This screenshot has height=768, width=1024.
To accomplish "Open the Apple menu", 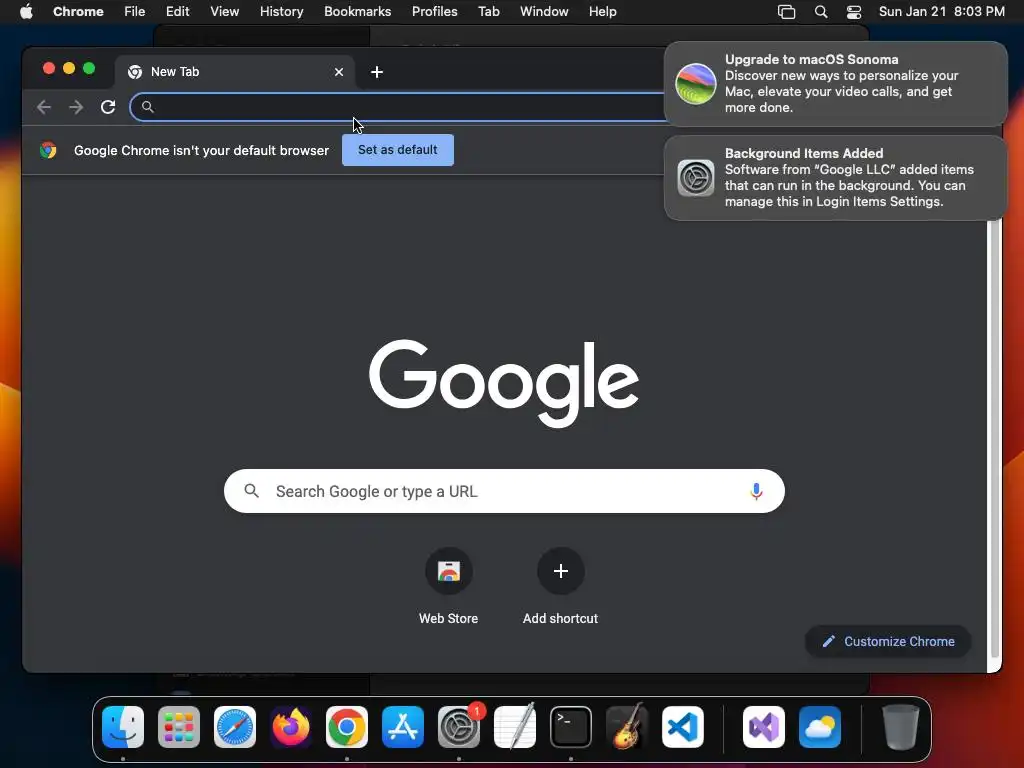I will click(x=26, y=12).
